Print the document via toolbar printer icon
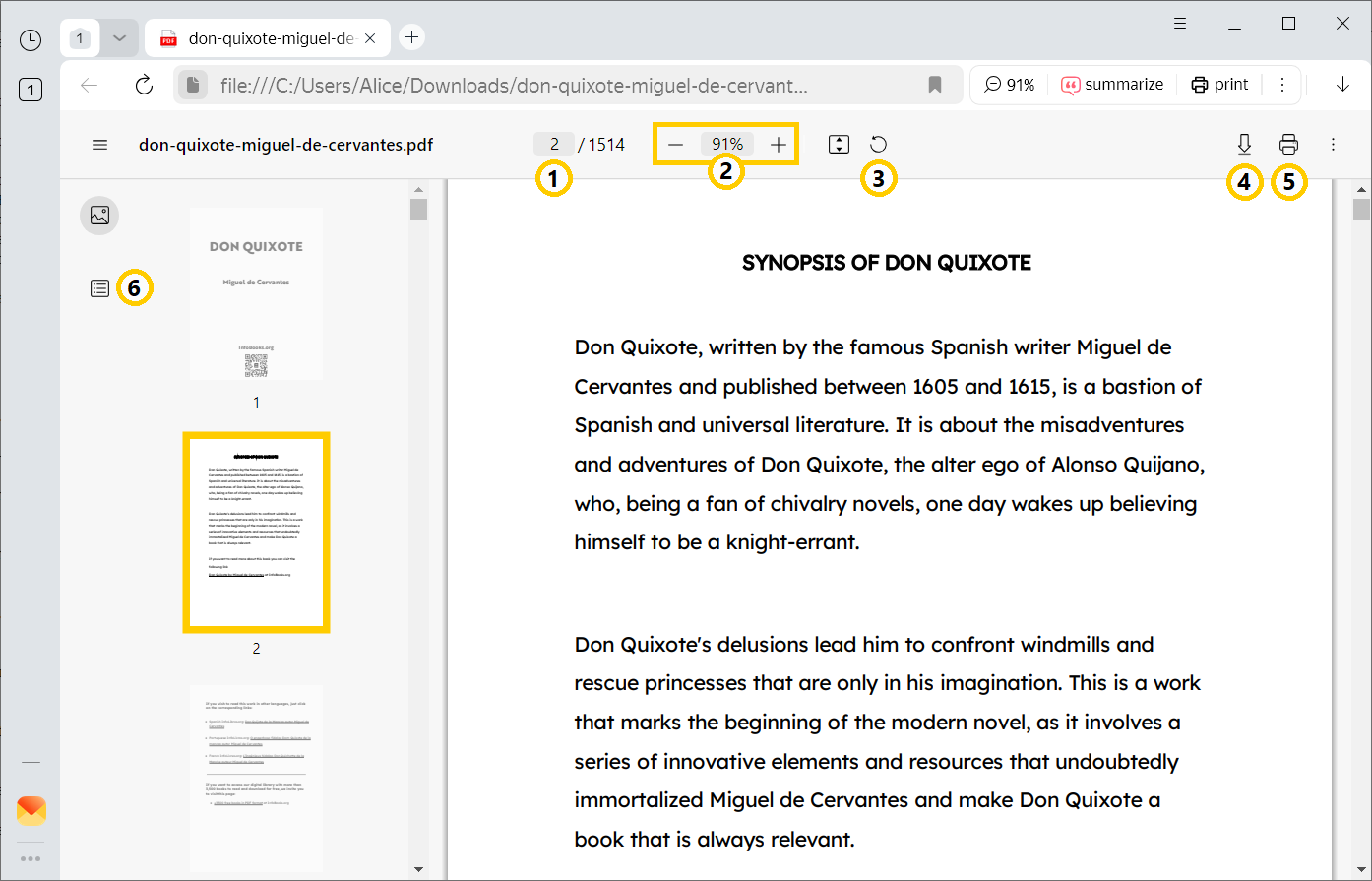The image size is (1372, 881). 1288,144
